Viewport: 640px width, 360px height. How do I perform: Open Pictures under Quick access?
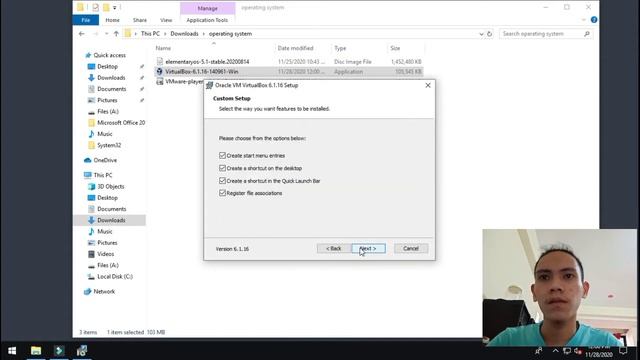pos(107,100)
